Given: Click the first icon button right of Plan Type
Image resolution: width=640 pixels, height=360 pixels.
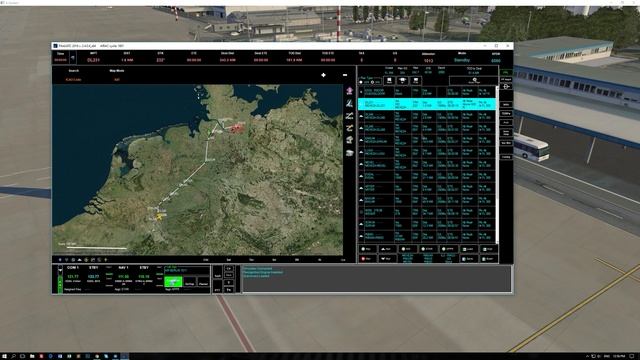Looking at the screenshot, I should coord(389,80).
